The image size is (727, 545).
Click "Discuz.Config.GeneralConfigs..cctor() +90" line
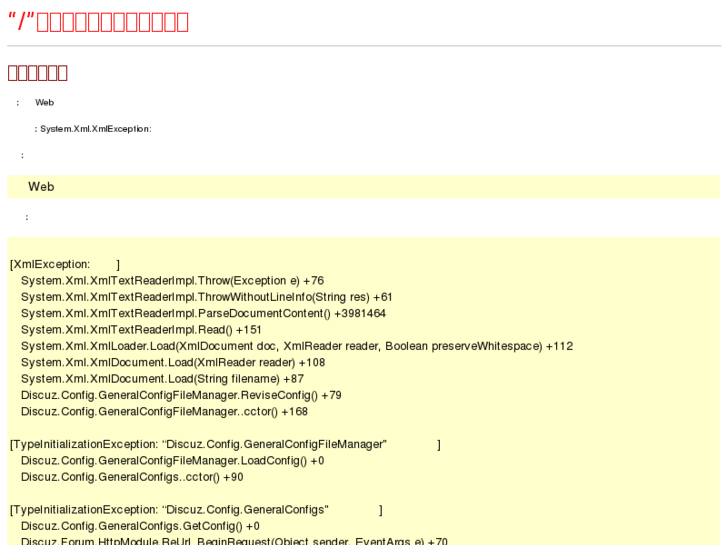(x=132, y=477)
